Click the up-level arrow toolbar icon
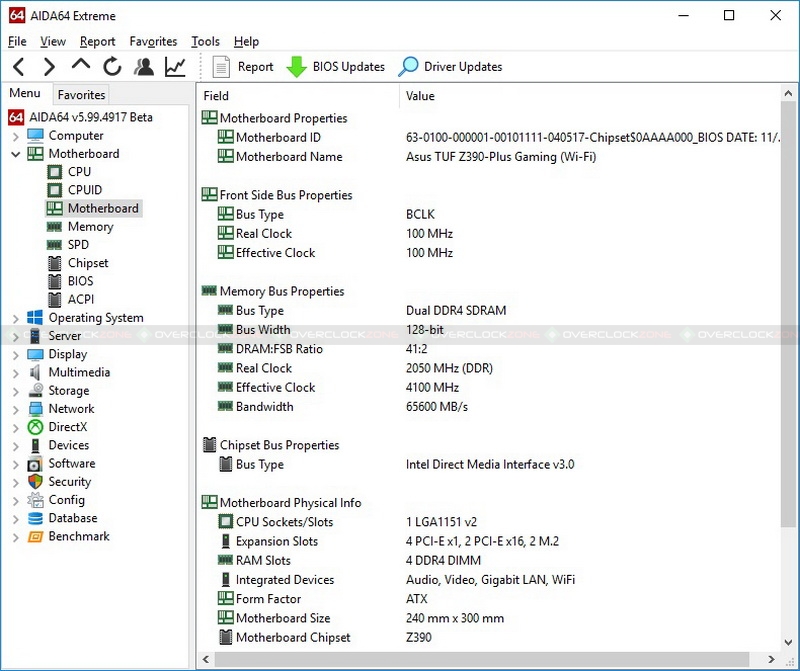Image resolution: width=800 pixels, height=671 pixels. point(81,65)
